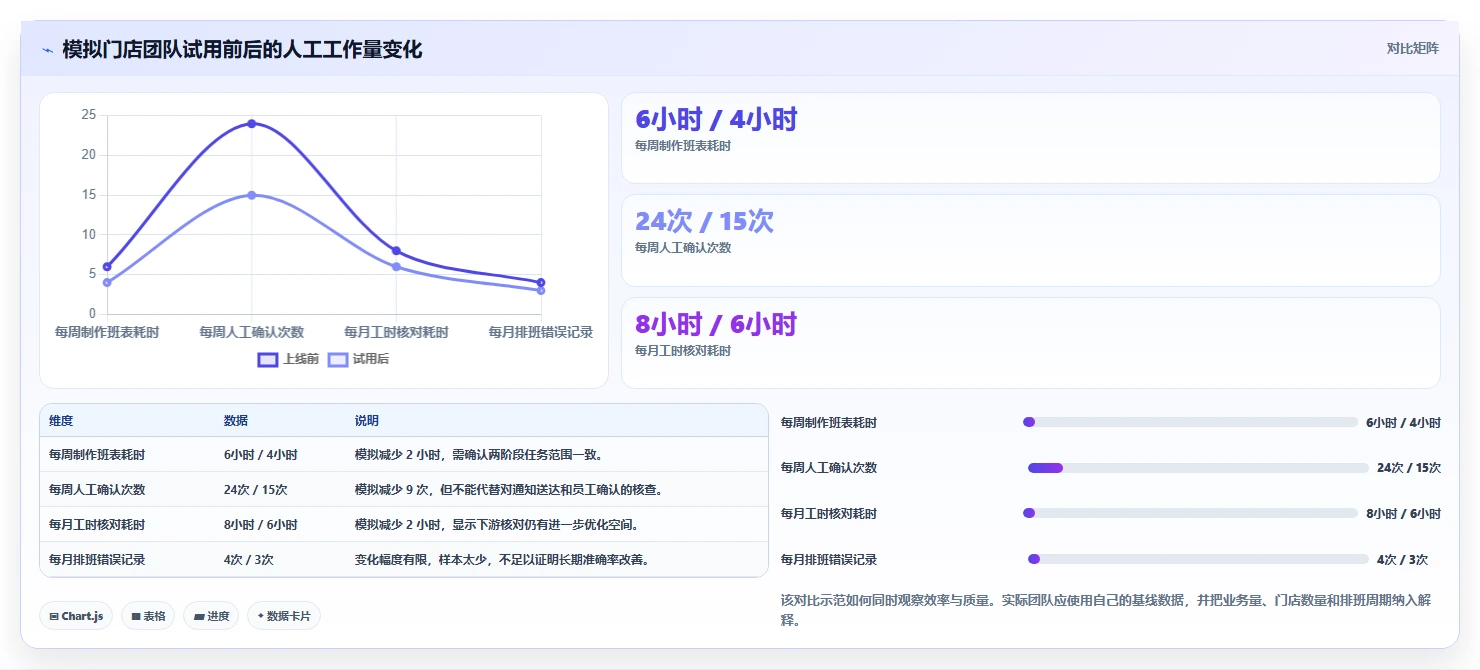1480x670 pixels.
Task: Click progress bar for 每周人工确认次数
Action: click(1198, 468)
